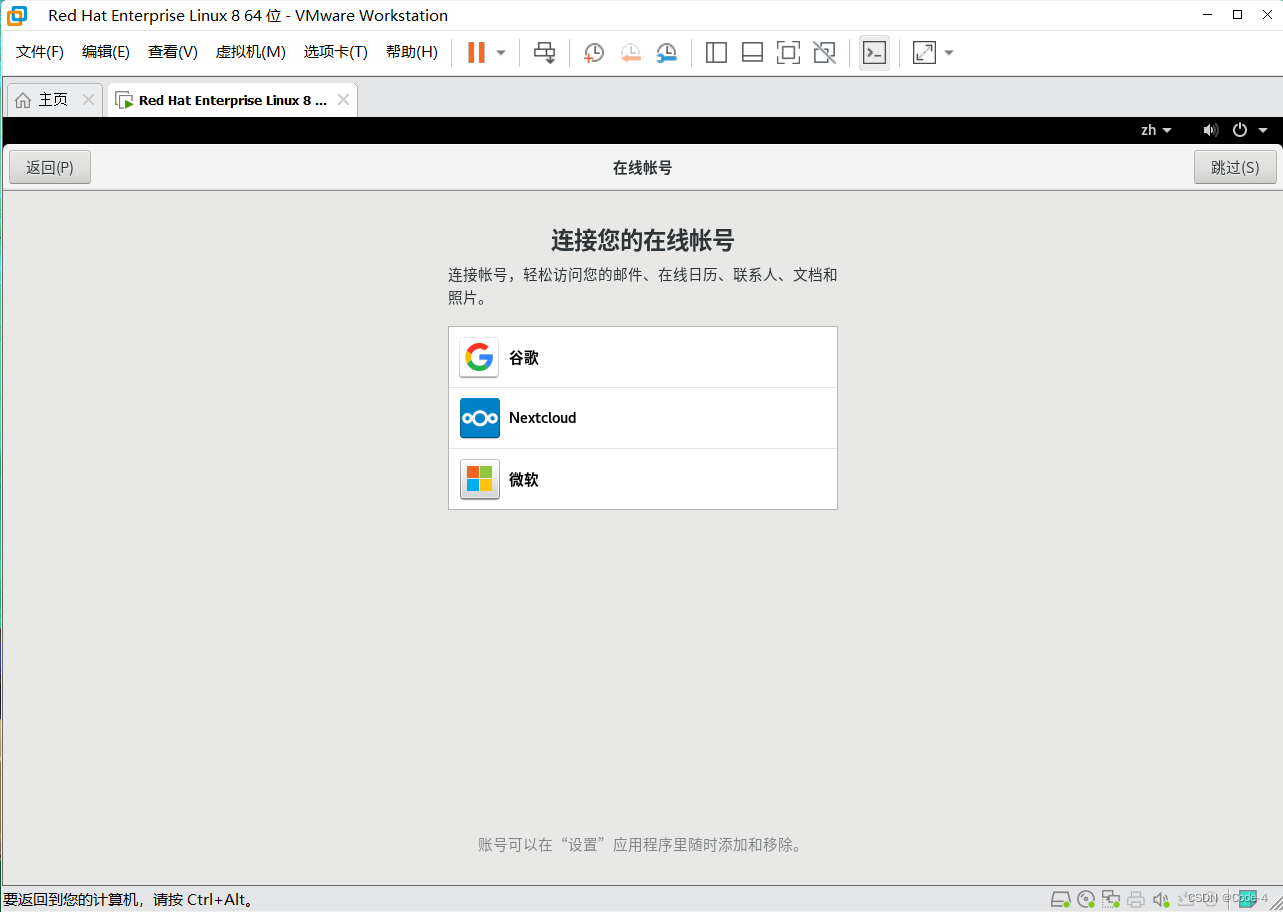Show or hide the library sidebar panel
The width and height of the screenshot is (1283, 912).
[x=716, y=52]
